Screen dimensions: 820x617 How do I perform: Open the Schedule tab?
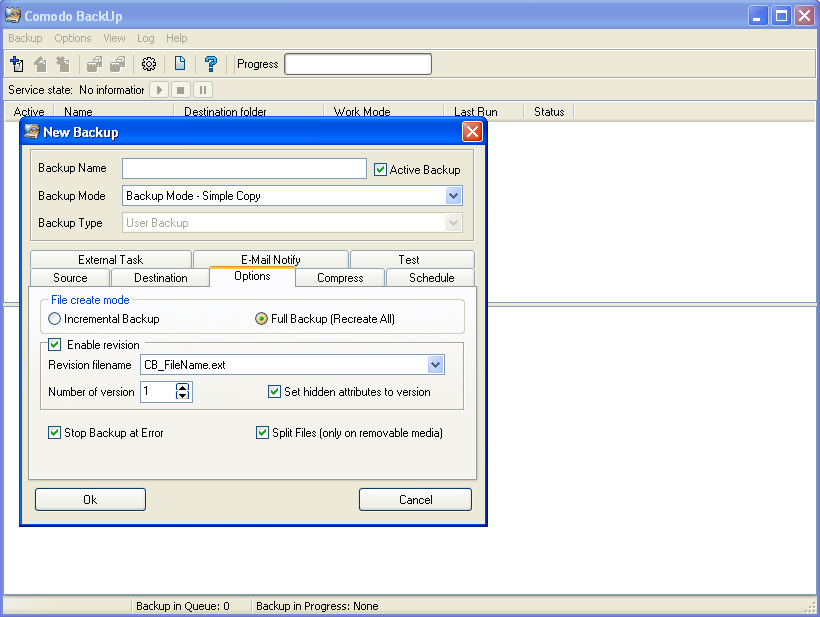(431, 278)
